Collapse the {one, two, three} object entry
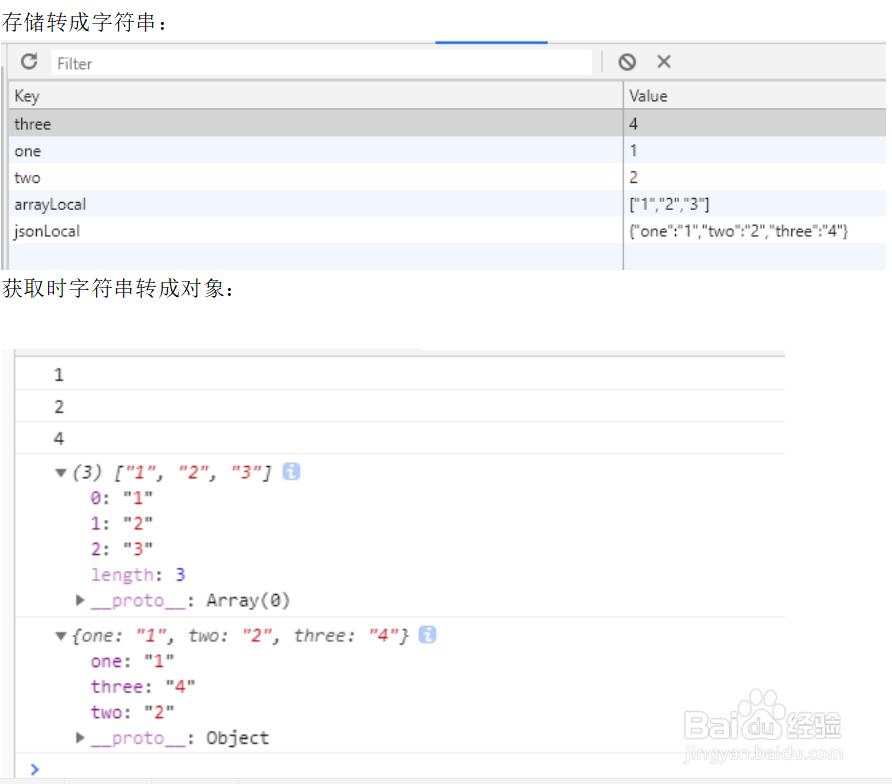892x784 pixels. [x=61, y=636]
